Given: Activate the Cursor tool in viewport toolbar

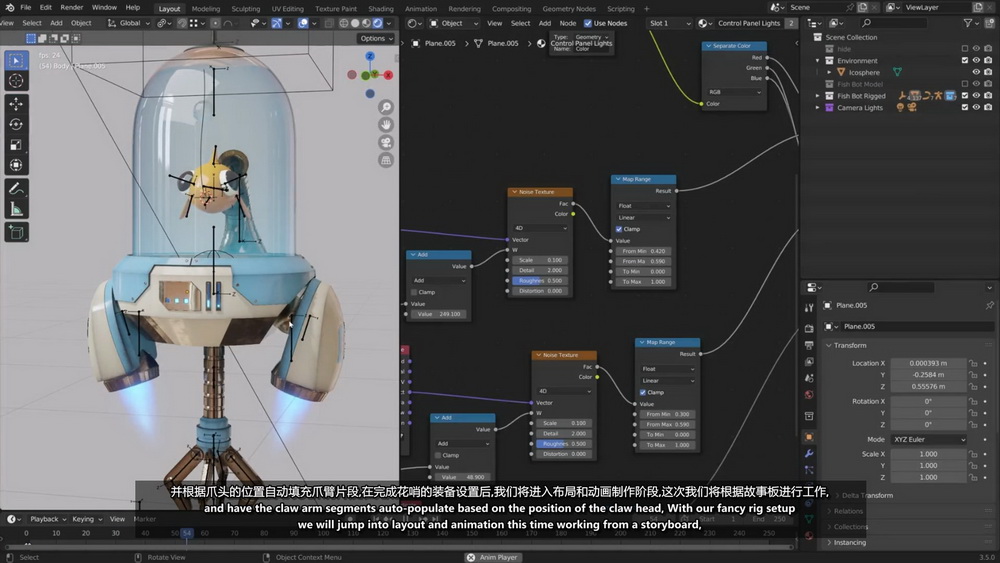Looking at the screenshot, I should point(16,80).
